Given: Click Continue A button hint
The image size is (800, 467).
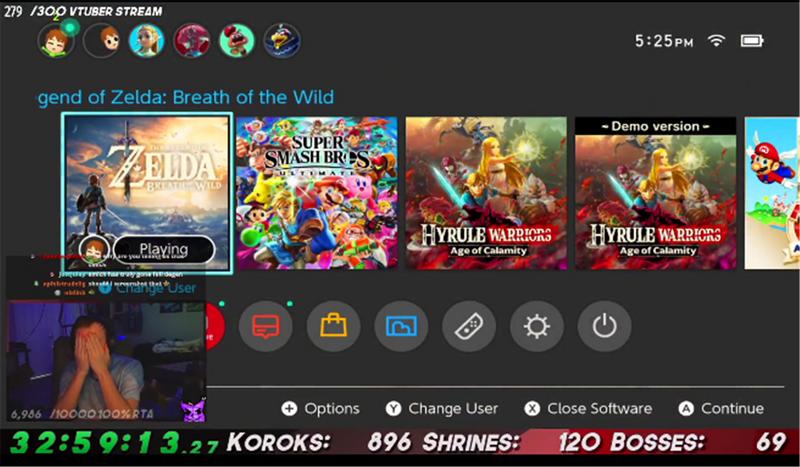Looking at the screenshot, I should [x=721, y=408].
